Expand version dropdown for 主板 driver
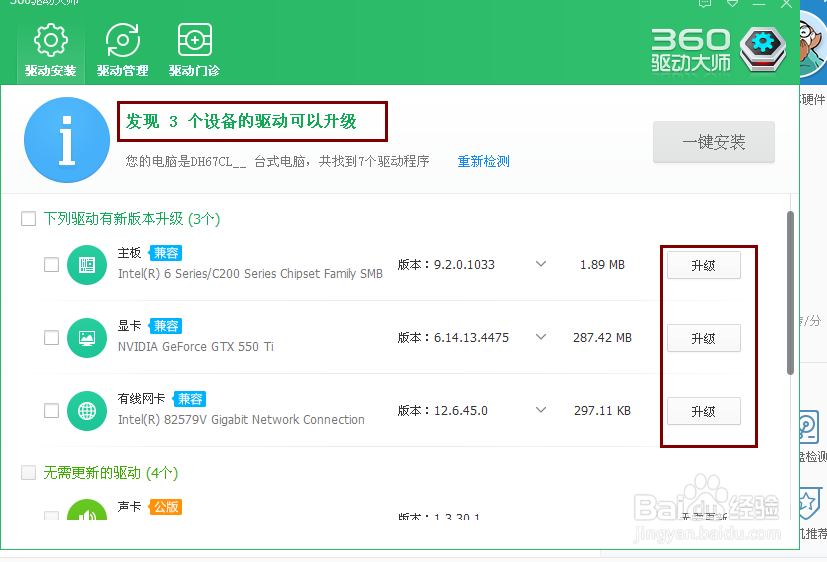827x562 pixels. pyautogui.click(x=541, y=265)
